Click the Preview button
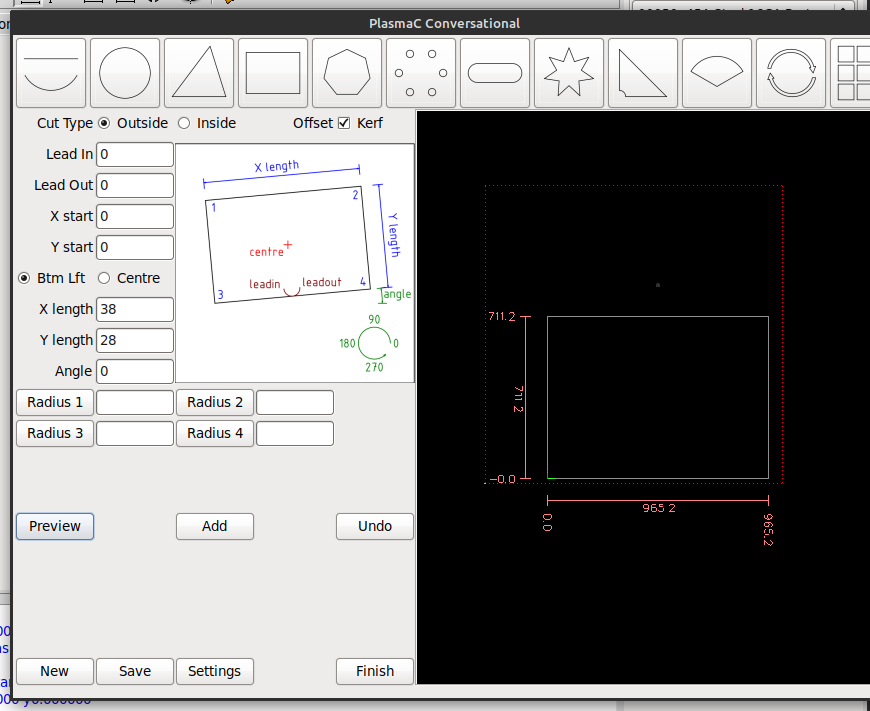 (x=55, y=526)
